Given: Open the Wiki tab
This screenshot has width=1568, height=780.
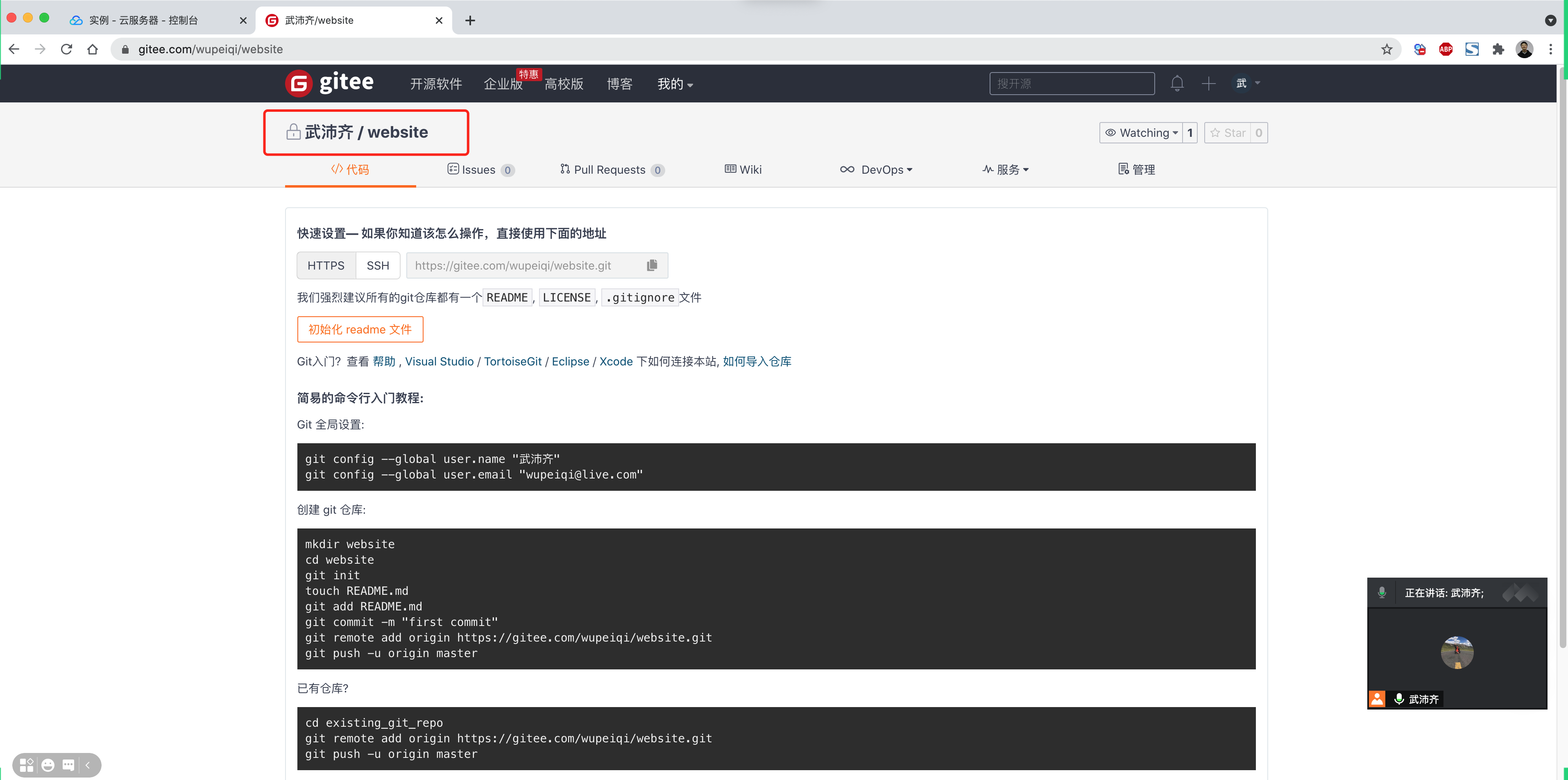Looking at the screenshot, I should tap(743, 170).
